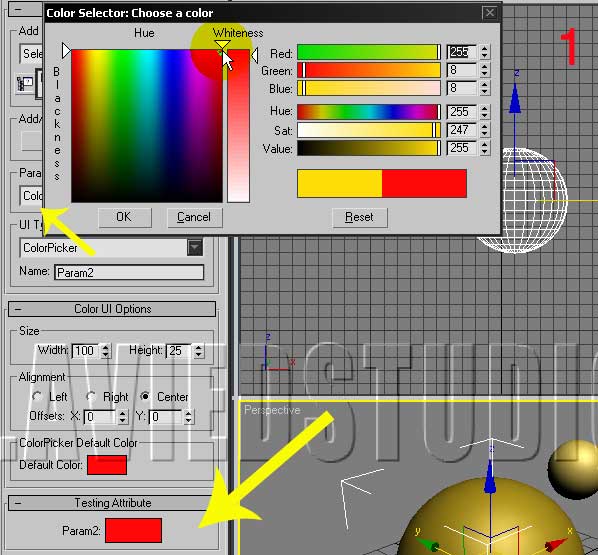Click the Red gradient slider
The image size is (598, 555).
click(369, 53)
